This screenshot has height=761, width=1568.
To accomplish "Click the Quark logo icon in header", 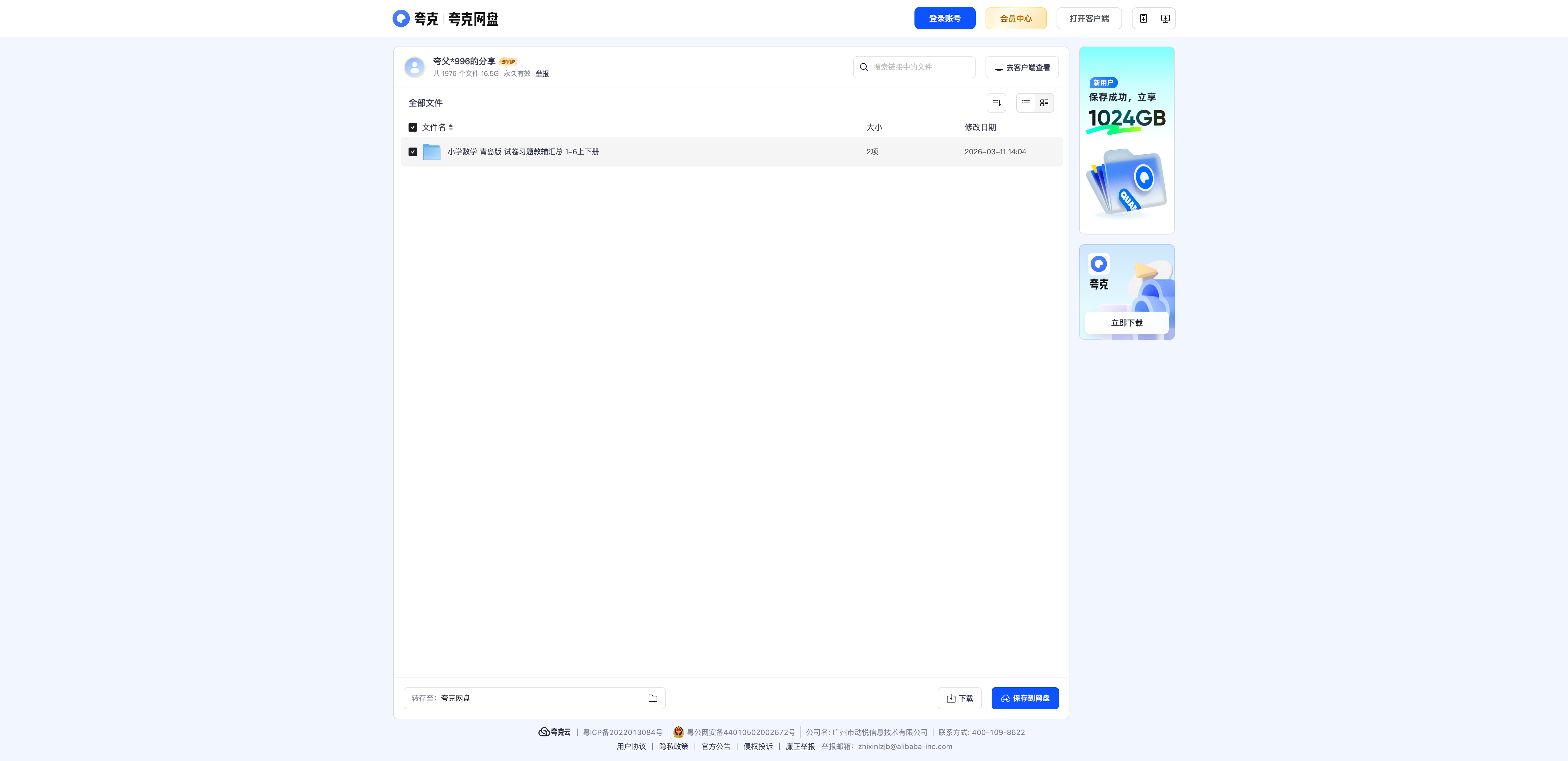I will click(401, 18).
